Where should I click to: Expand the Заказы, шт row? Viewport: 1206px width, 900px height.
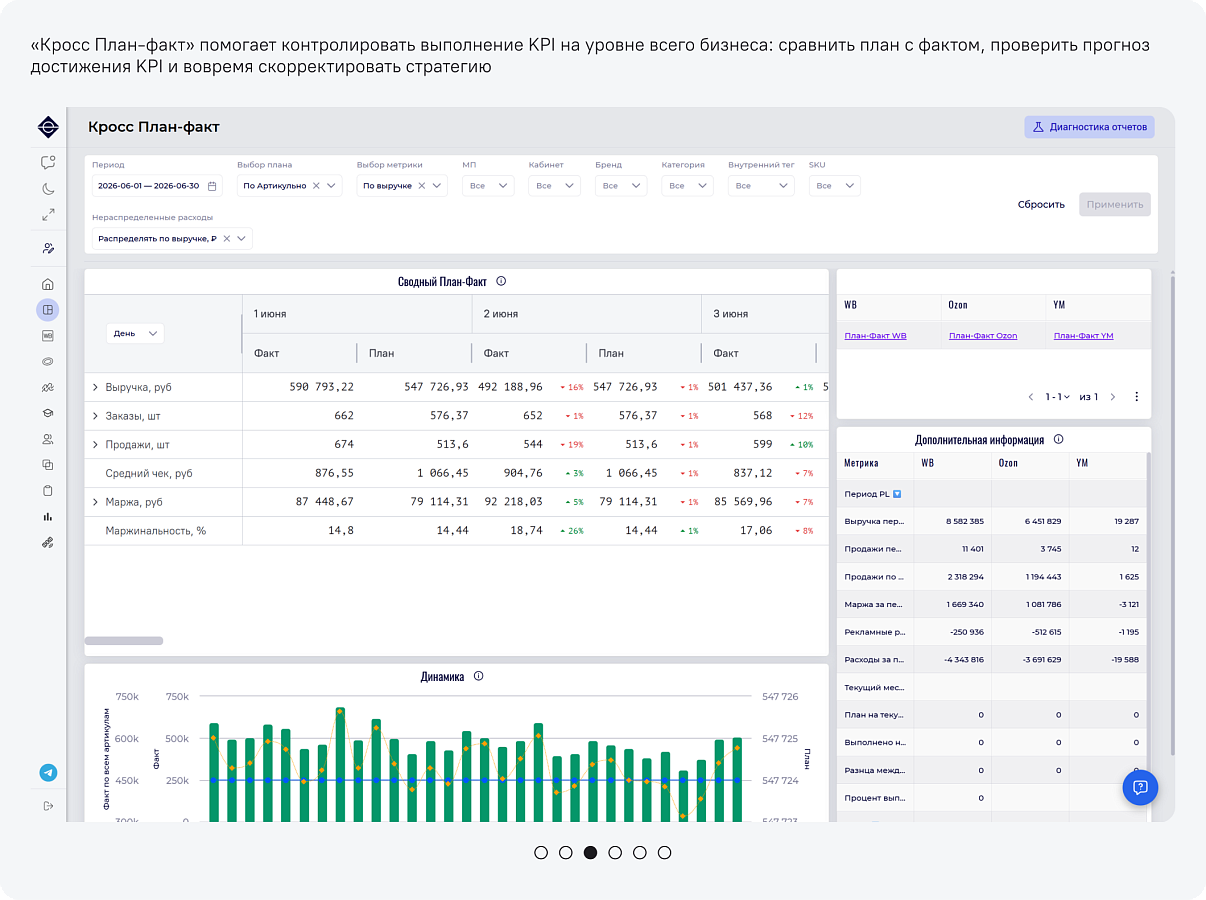pos(95,416)
